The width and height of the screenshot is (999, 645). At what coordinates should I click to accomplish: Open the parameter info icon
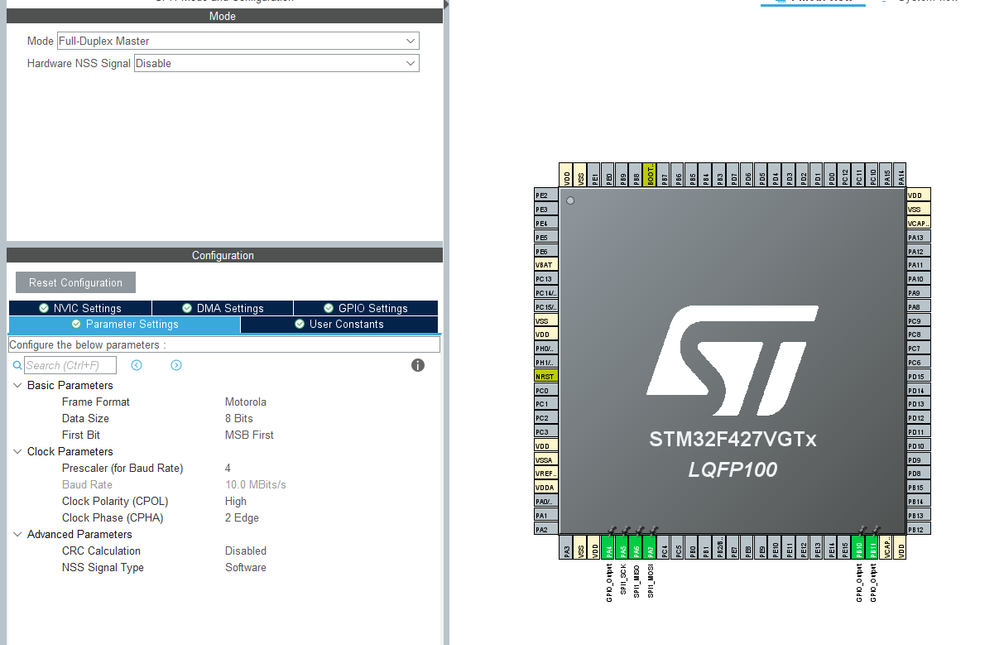click(x=418, y=365)
